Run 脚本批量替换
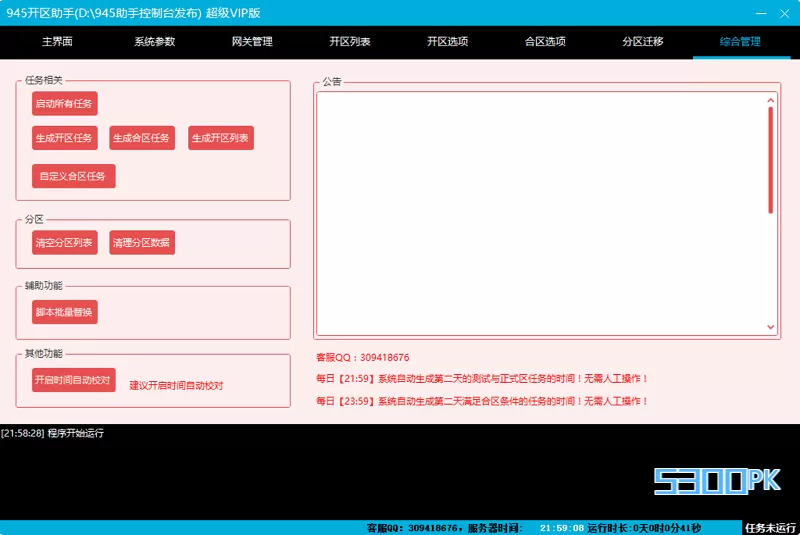This screenshot has width=800, height=535. [x=64, y=312]
